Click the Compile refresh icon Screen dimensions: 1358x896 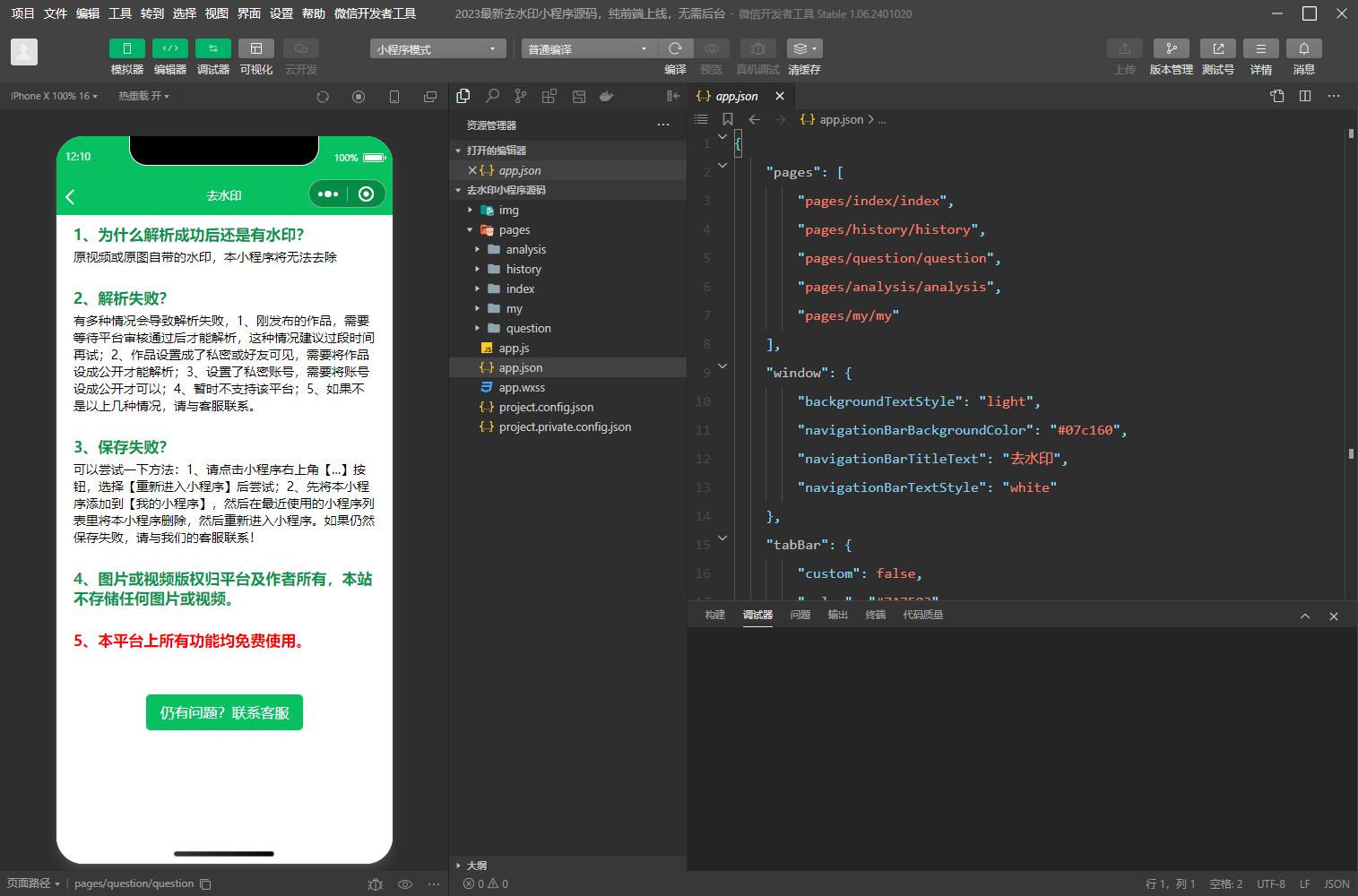click(676, 48)
